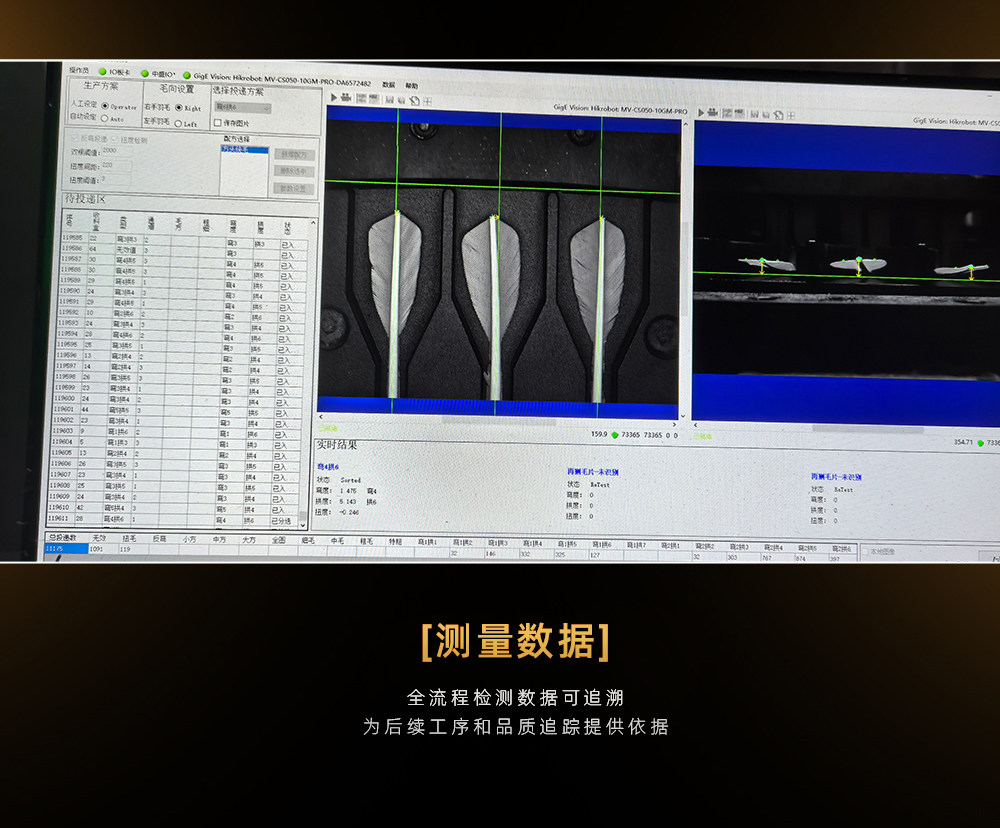Start acquisition on the left camera toolbar
The width and height of the screenshot is (1000, 828).
[334, 98]
